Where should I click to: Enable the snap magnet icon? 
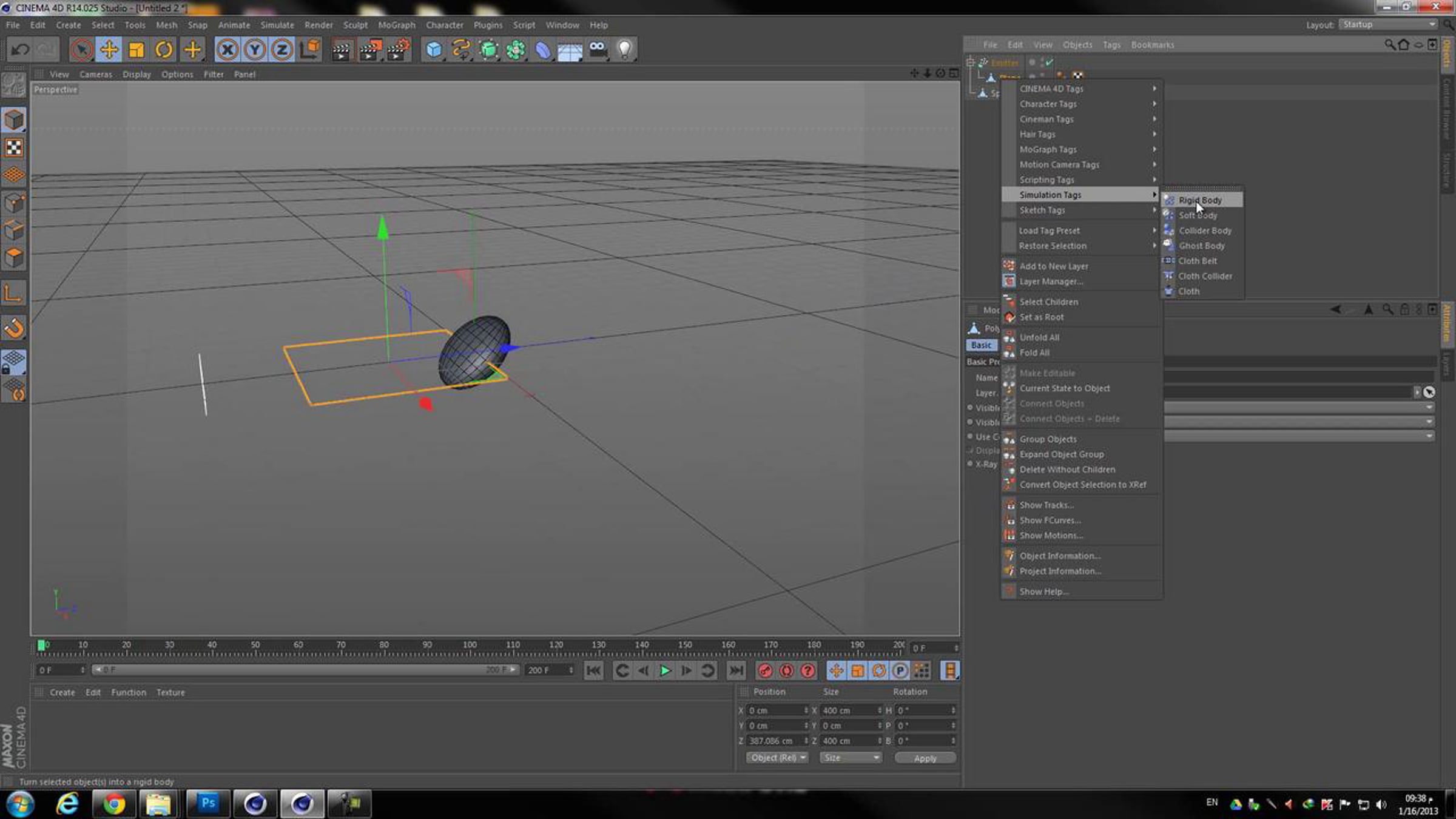coord(14,328)
